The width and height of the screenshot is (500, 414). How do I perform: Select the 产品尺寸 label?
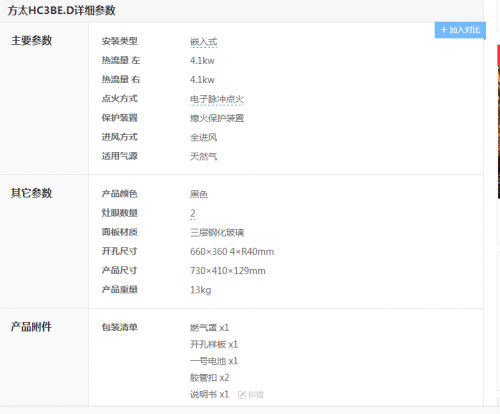120,270
